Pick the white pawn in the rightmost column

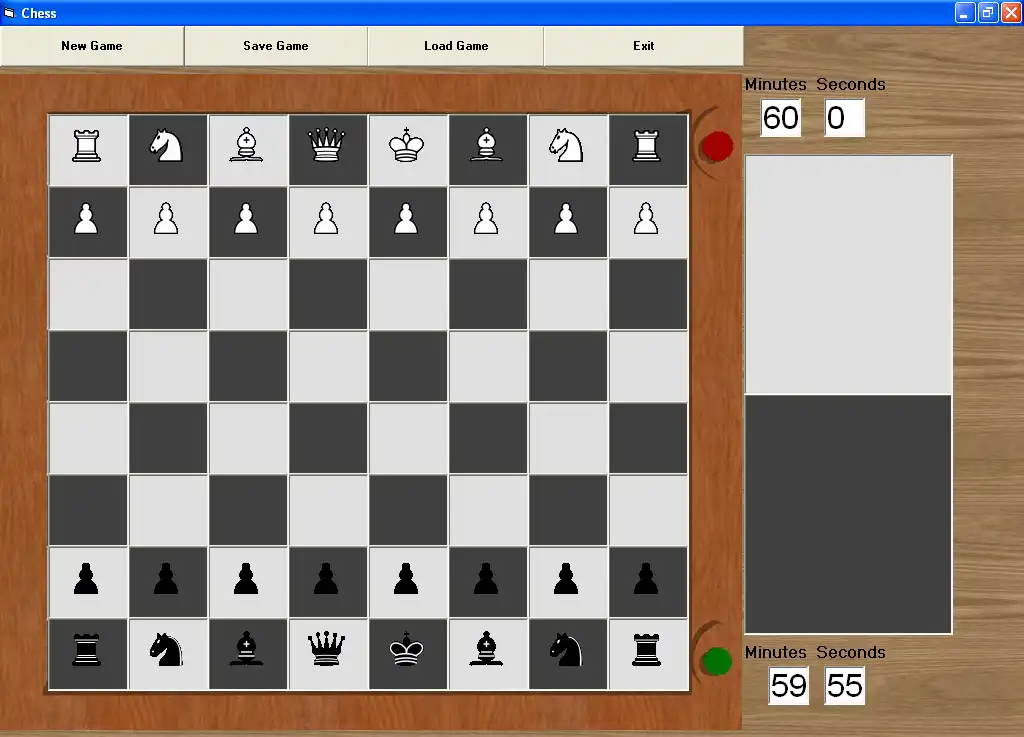point(647,219)
